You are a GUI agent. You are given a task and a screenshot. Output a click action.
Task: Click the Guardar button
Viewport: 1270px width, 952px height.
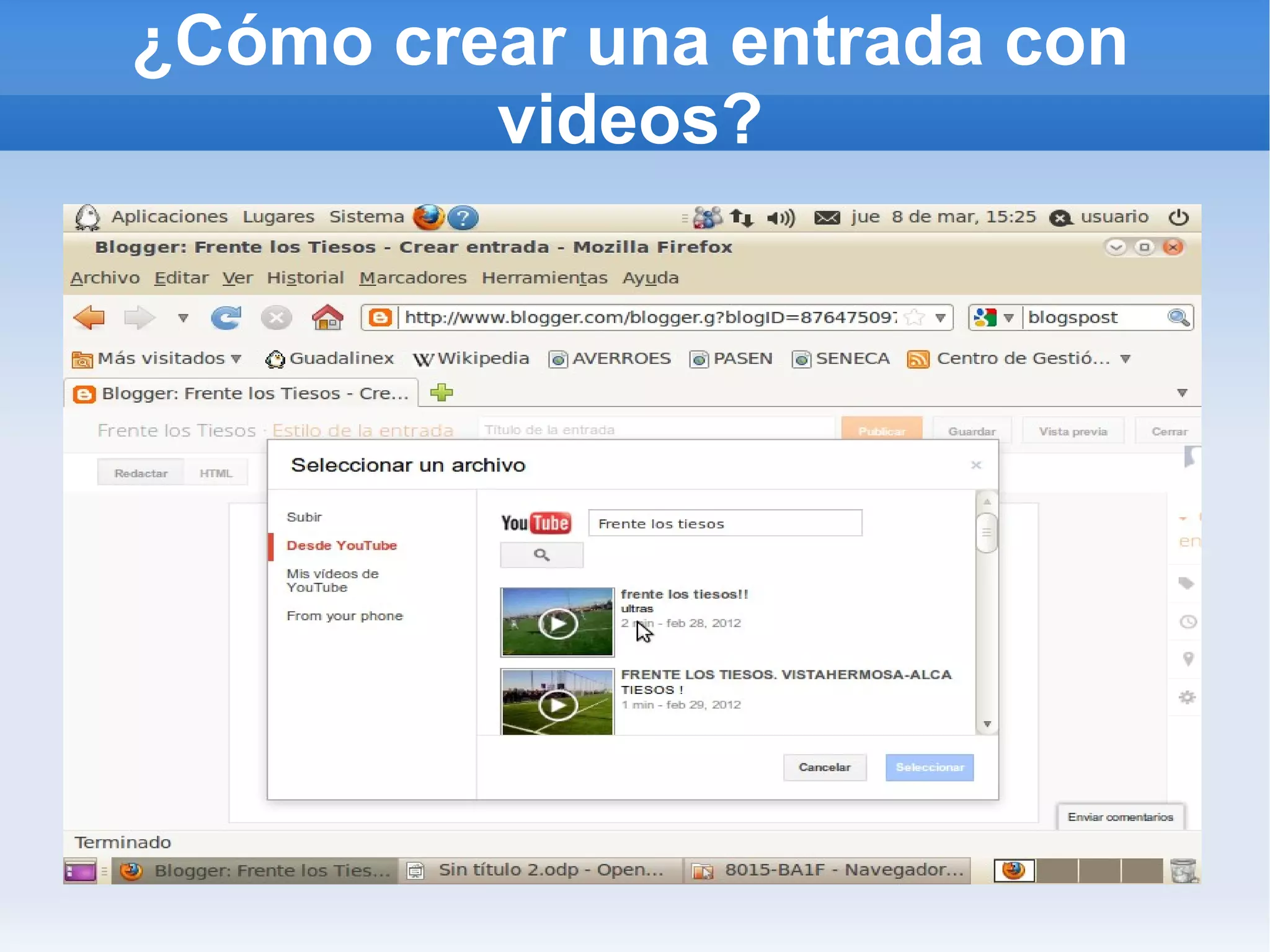[x=972, y=430]
